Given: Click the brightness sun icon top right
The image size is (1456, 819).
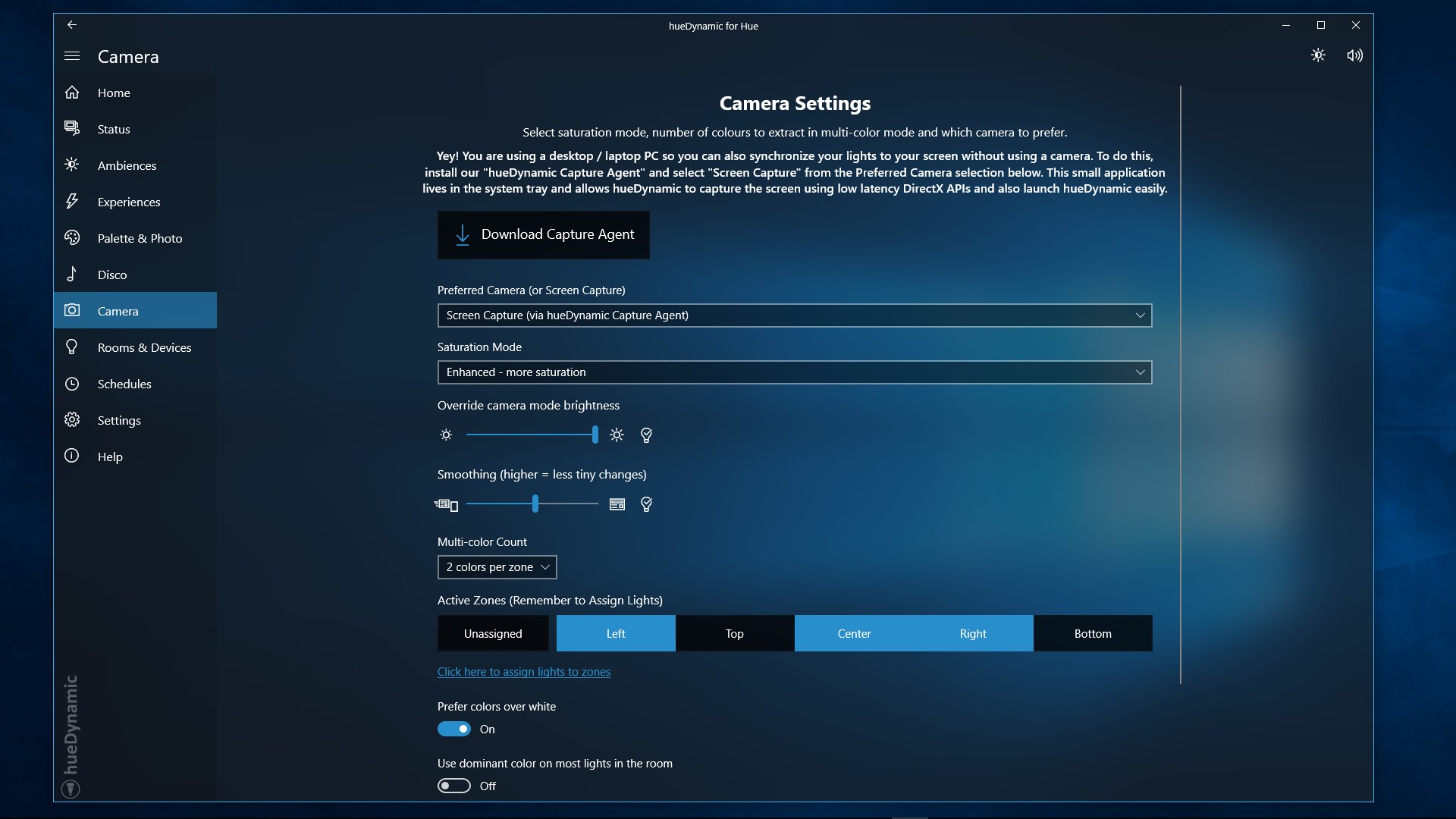Looking at the screenshot, I should click(x=1318, y=55).
